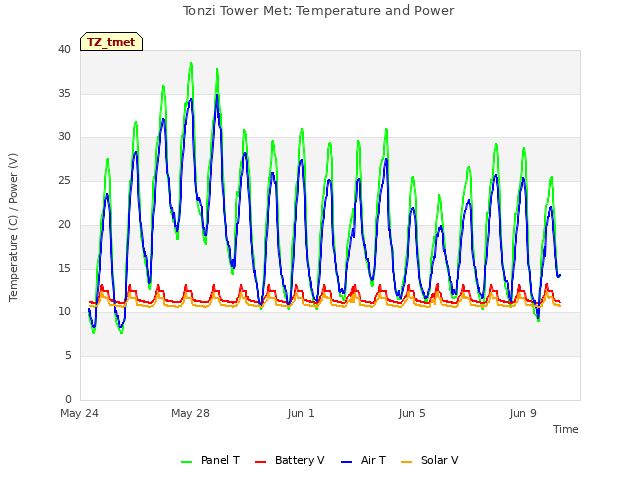Screen dimensions: 640x480
Task: Click the TZ_tmet label tag
Action: (111, 42)
